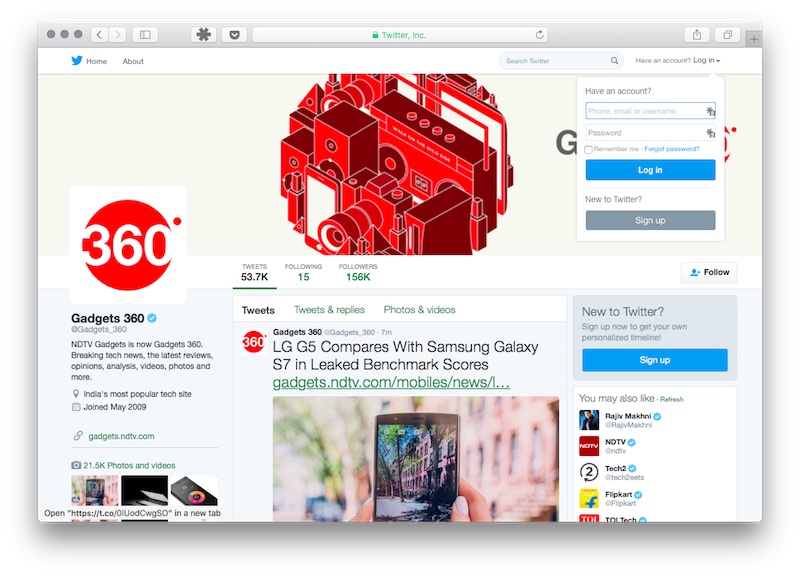The height and width of the screenshot is (576, 800).
Task: Go back with the Safari back chevron
Action: tap(99, 35)
